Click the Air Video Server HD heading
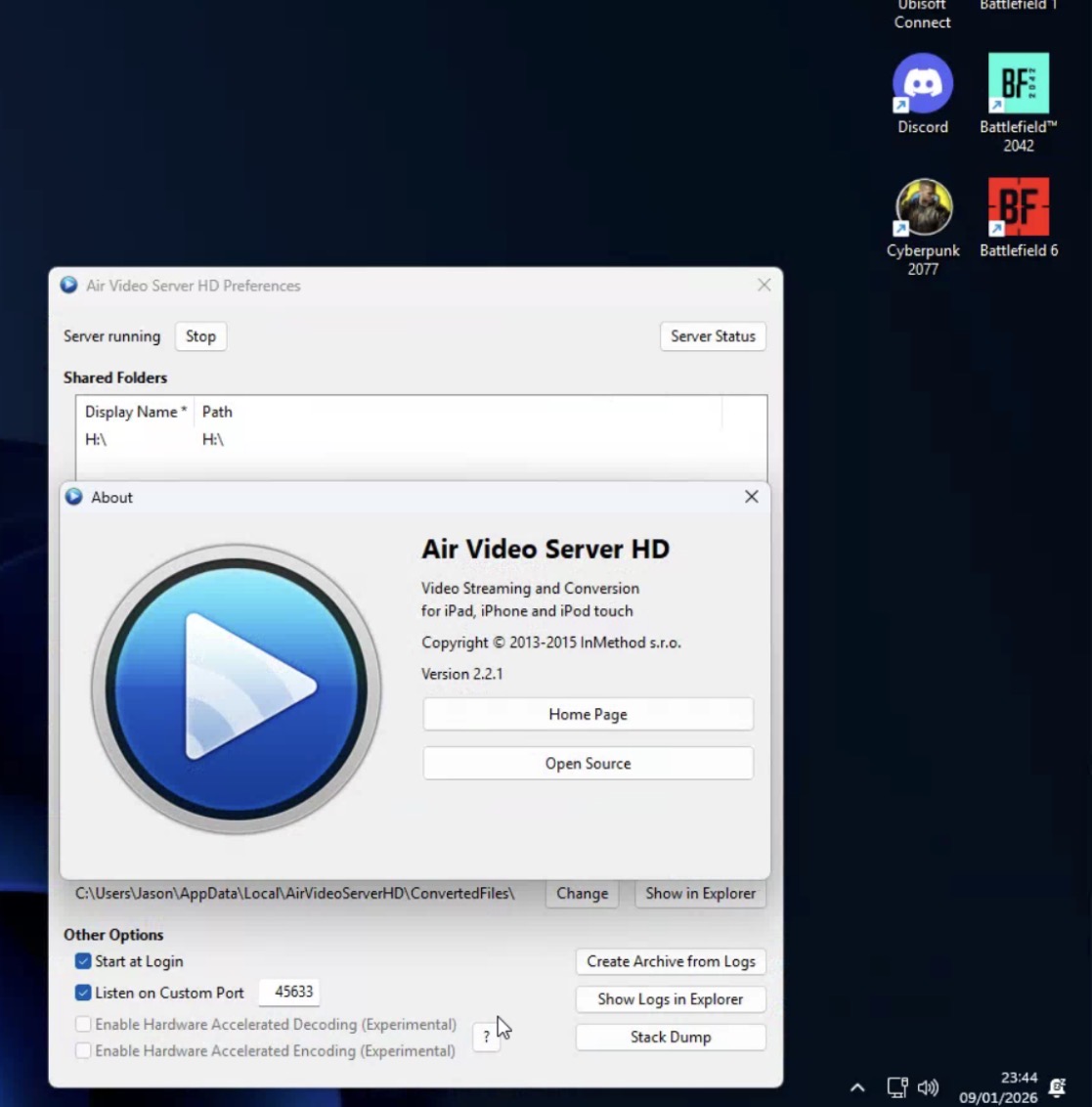The width and height of the screenshot is (1092, 1107). 546,550
